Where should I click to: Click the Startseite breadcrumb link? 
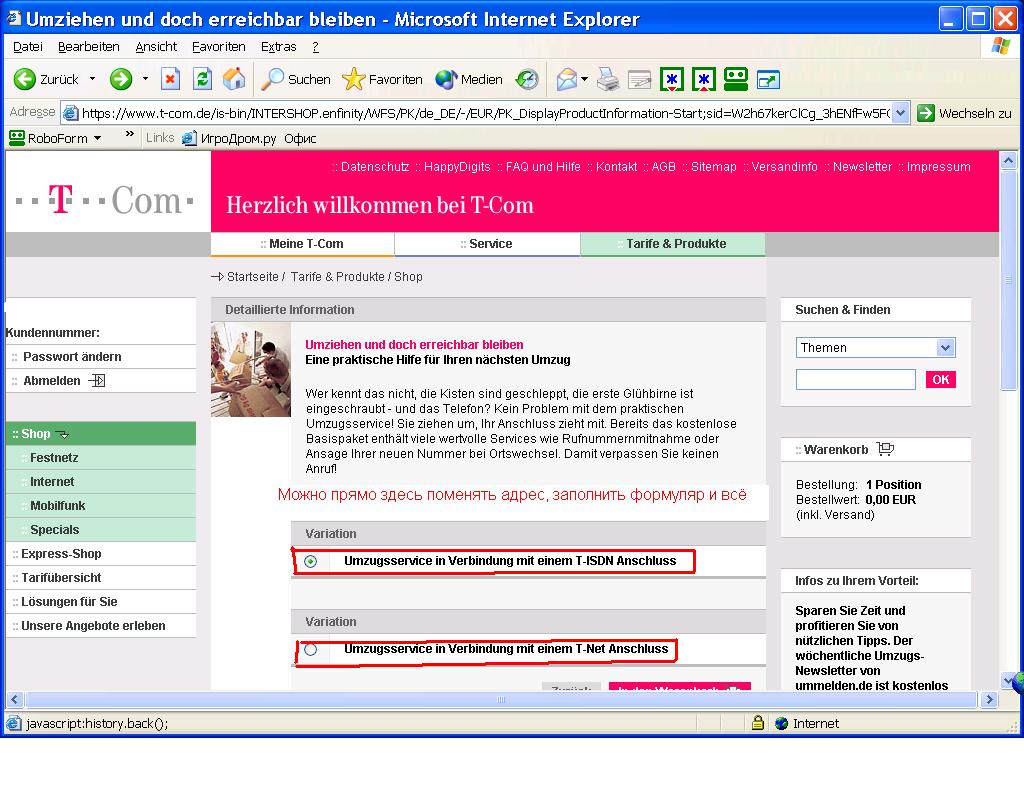pyautogui.click(x=253, y=276)
